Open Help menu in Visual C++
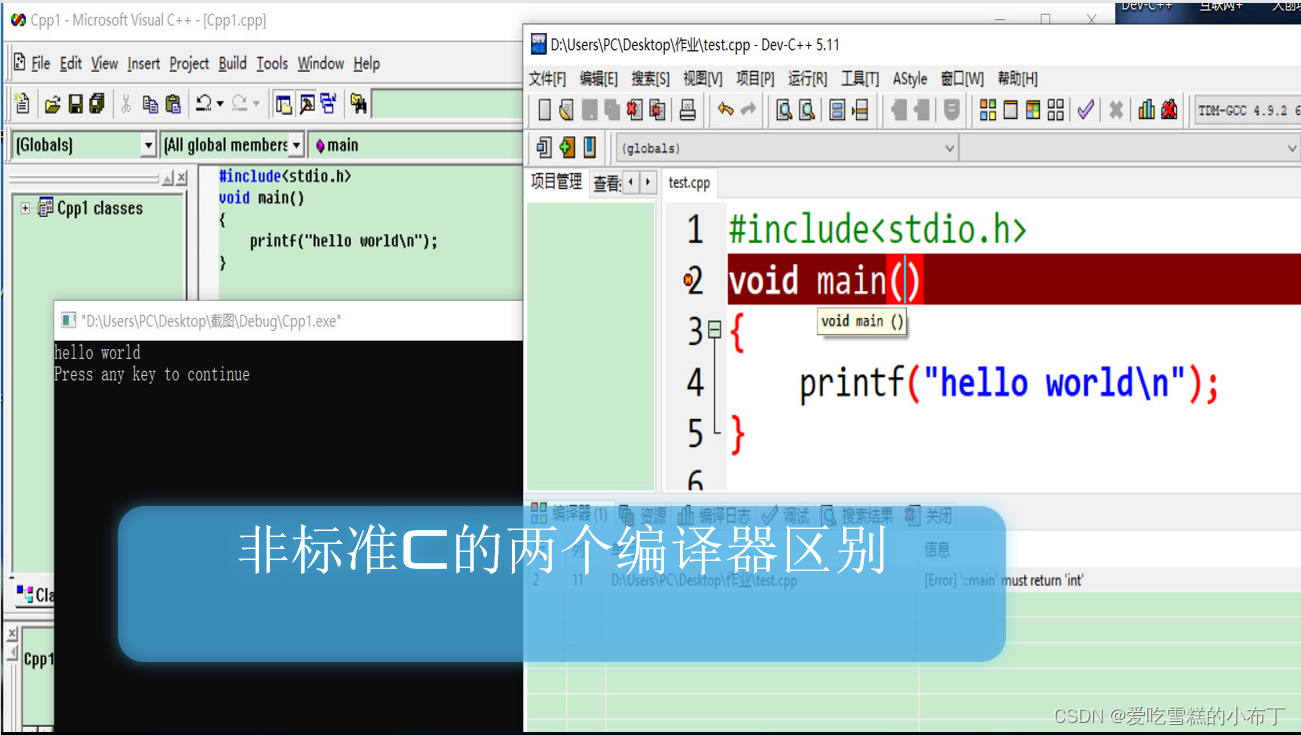The width and height of the screenshot is (1301, 735). click(x=367, y=63)
